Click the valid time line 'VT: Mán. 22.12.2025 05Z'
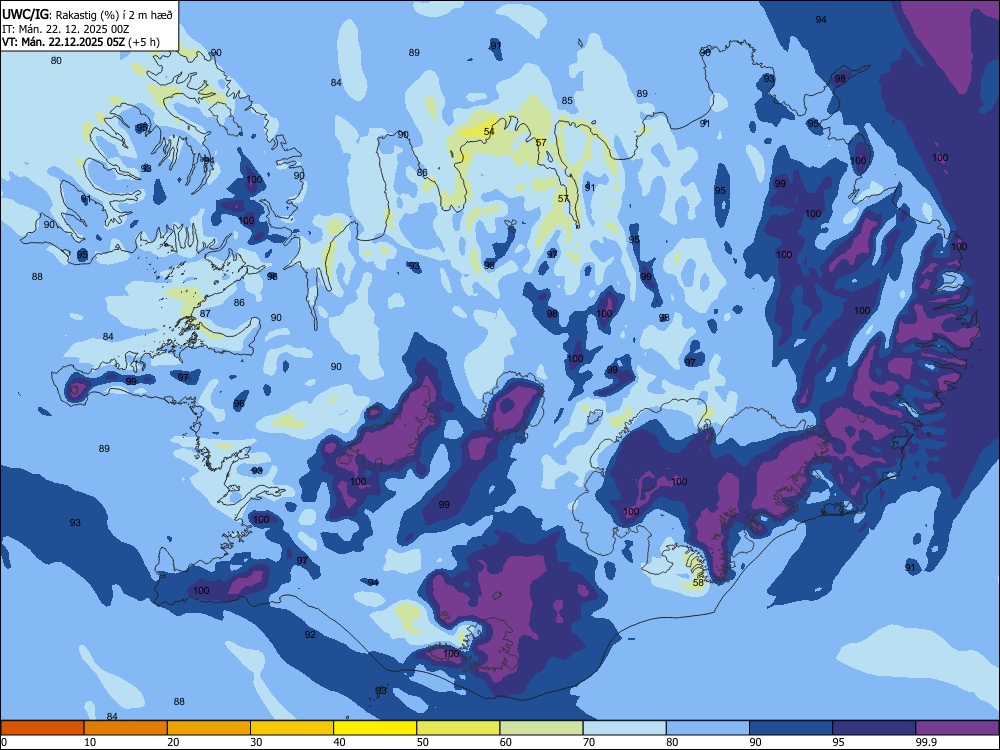Viewport: 1000px width, 750px height. (64, 42)
